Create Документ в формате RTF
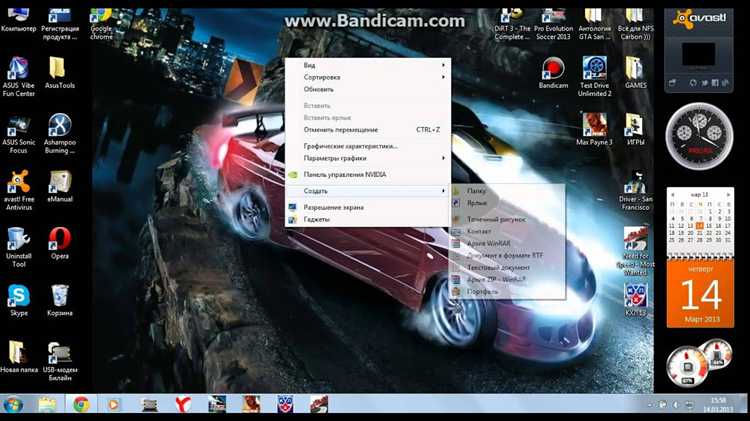750x421 pixels. coord(507,255)
